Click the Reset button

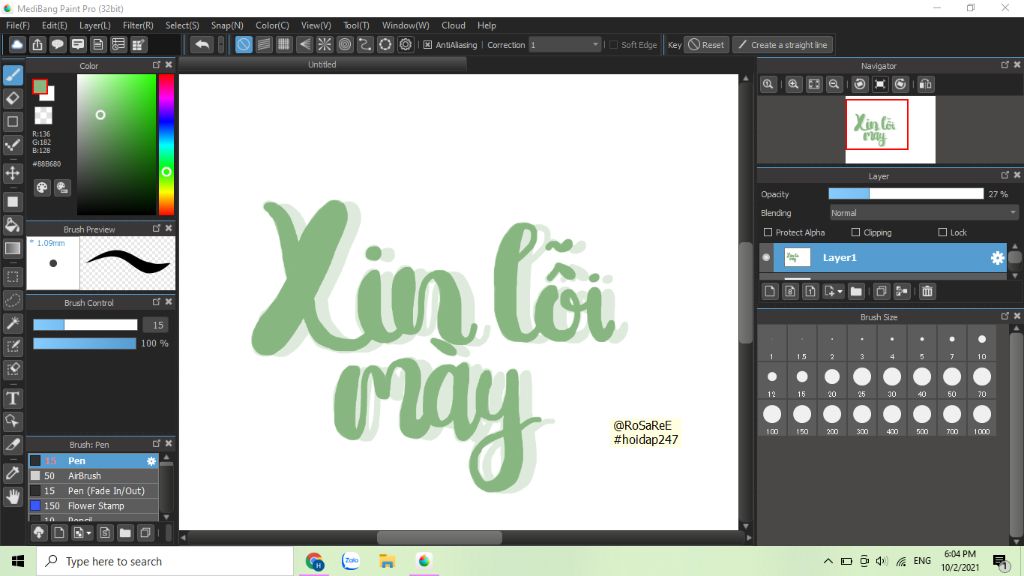tap(706, 45)
